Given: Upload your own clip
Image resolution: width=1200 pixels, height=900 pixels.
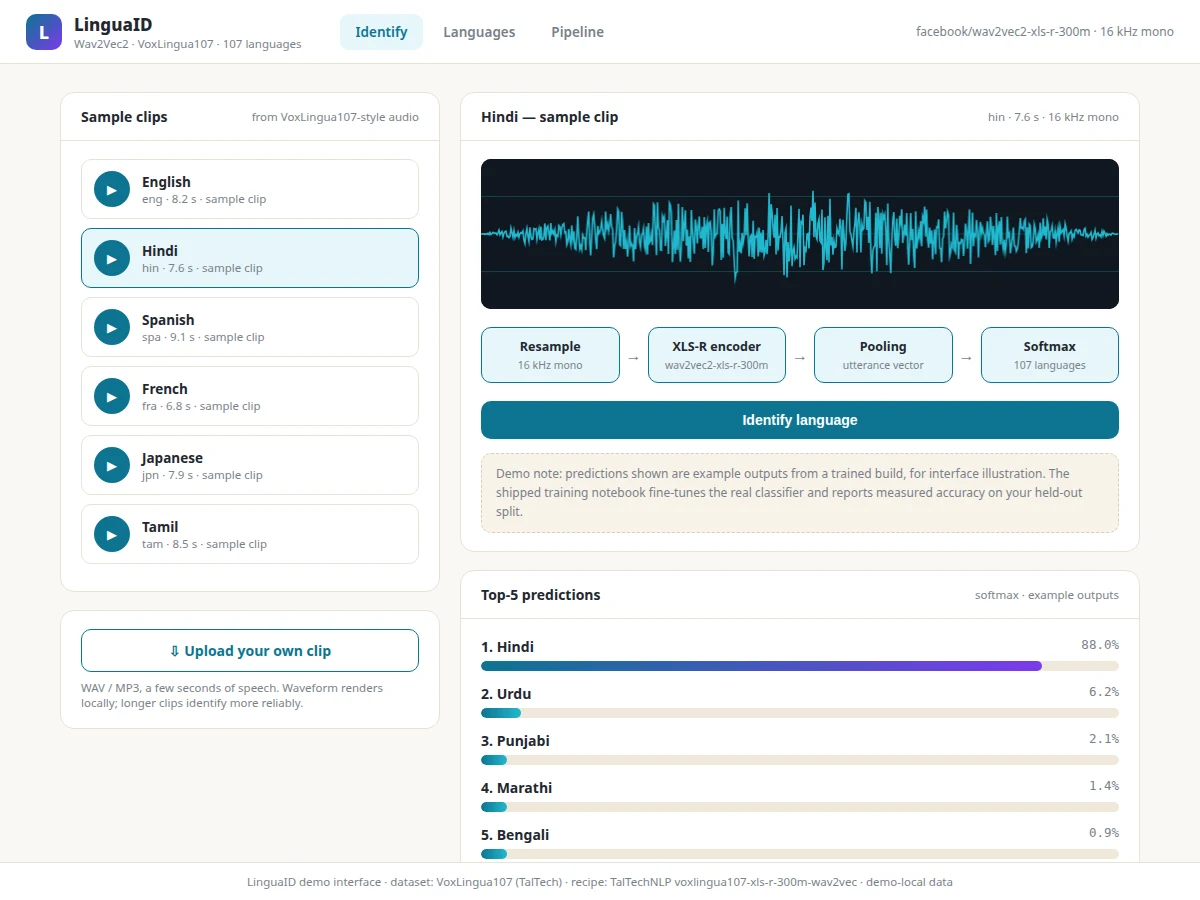Looking at the screenshot, I should (x=250, y=651).
